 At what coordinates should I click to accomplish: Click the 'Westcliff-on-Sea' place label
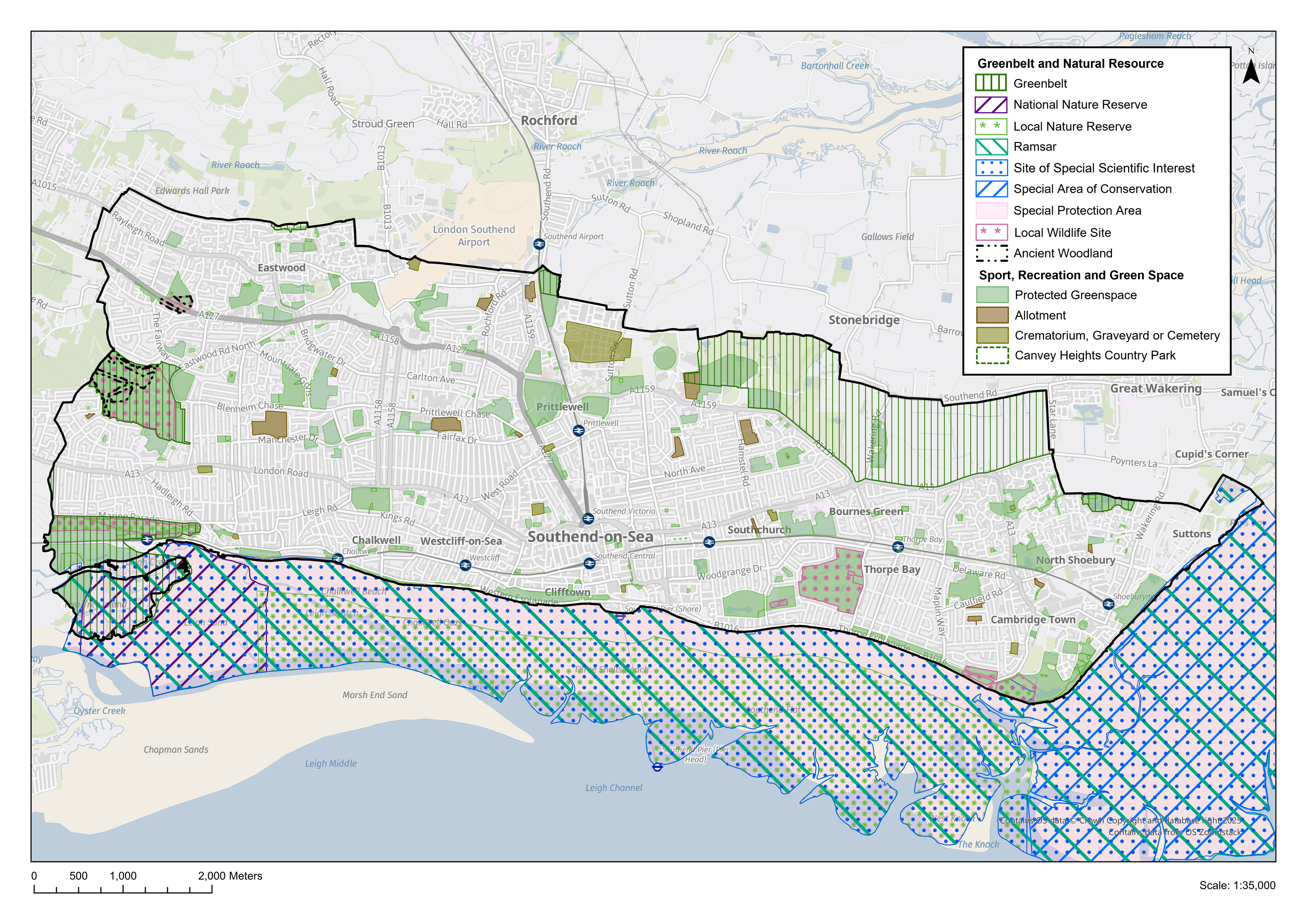461,541
